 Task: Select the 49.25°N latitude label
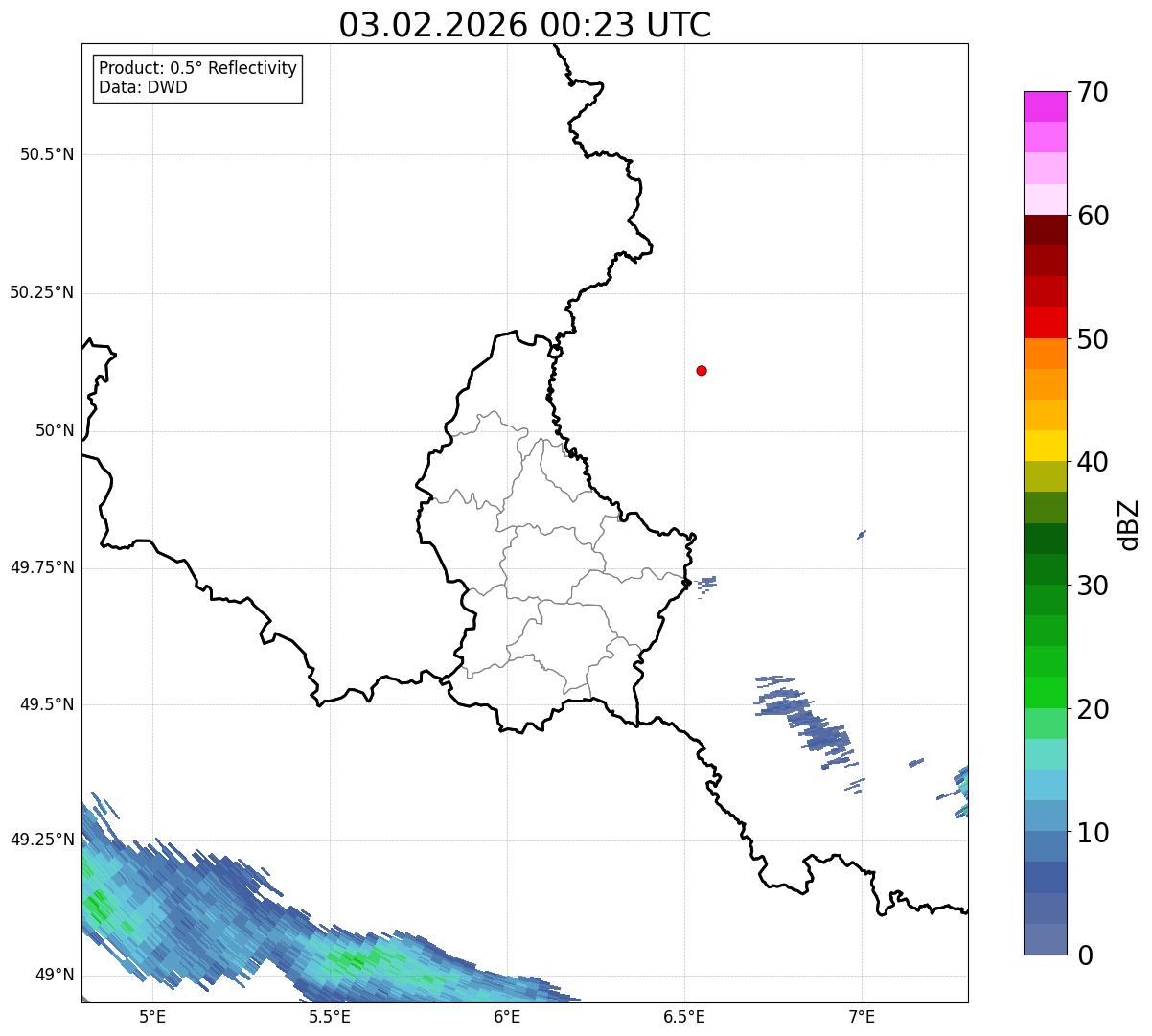42,840
